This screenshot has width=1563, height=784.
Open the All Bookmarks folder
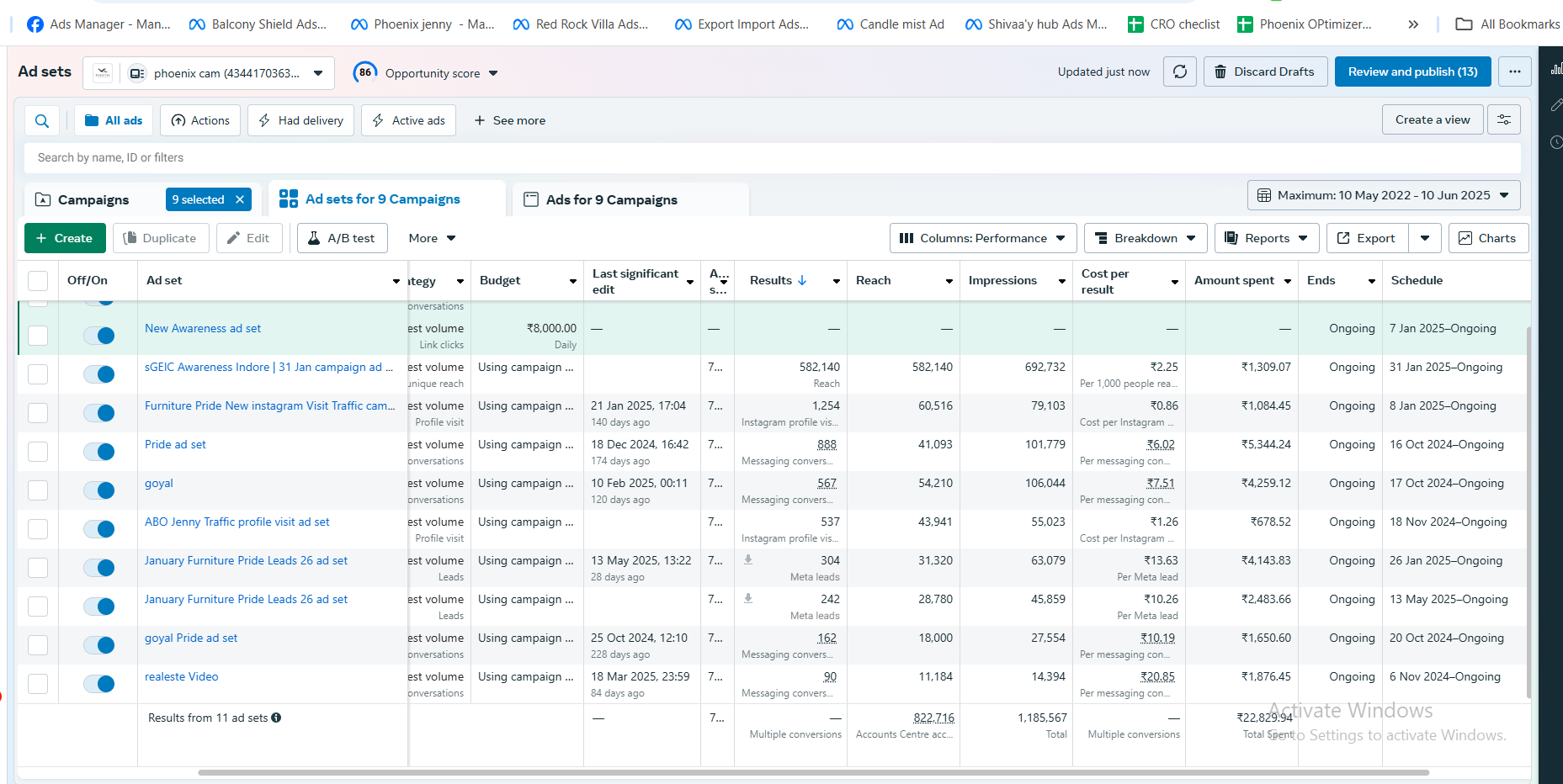click(1507, 24)
